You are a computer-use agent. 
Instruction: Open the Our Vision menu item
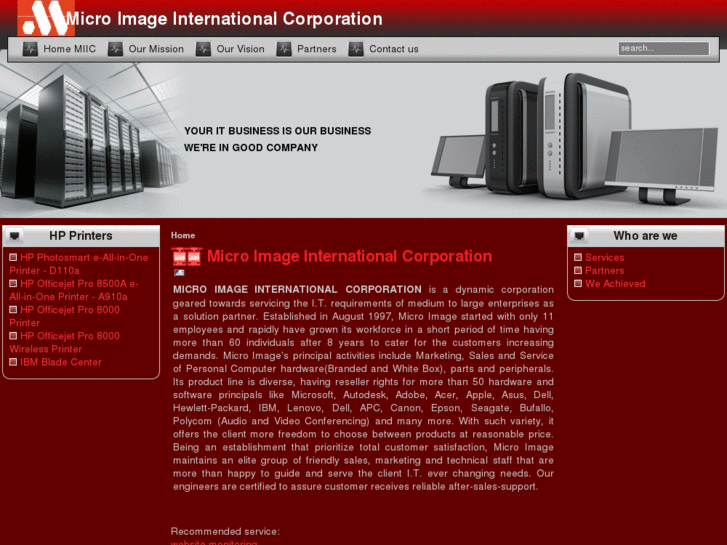[241, 49]
